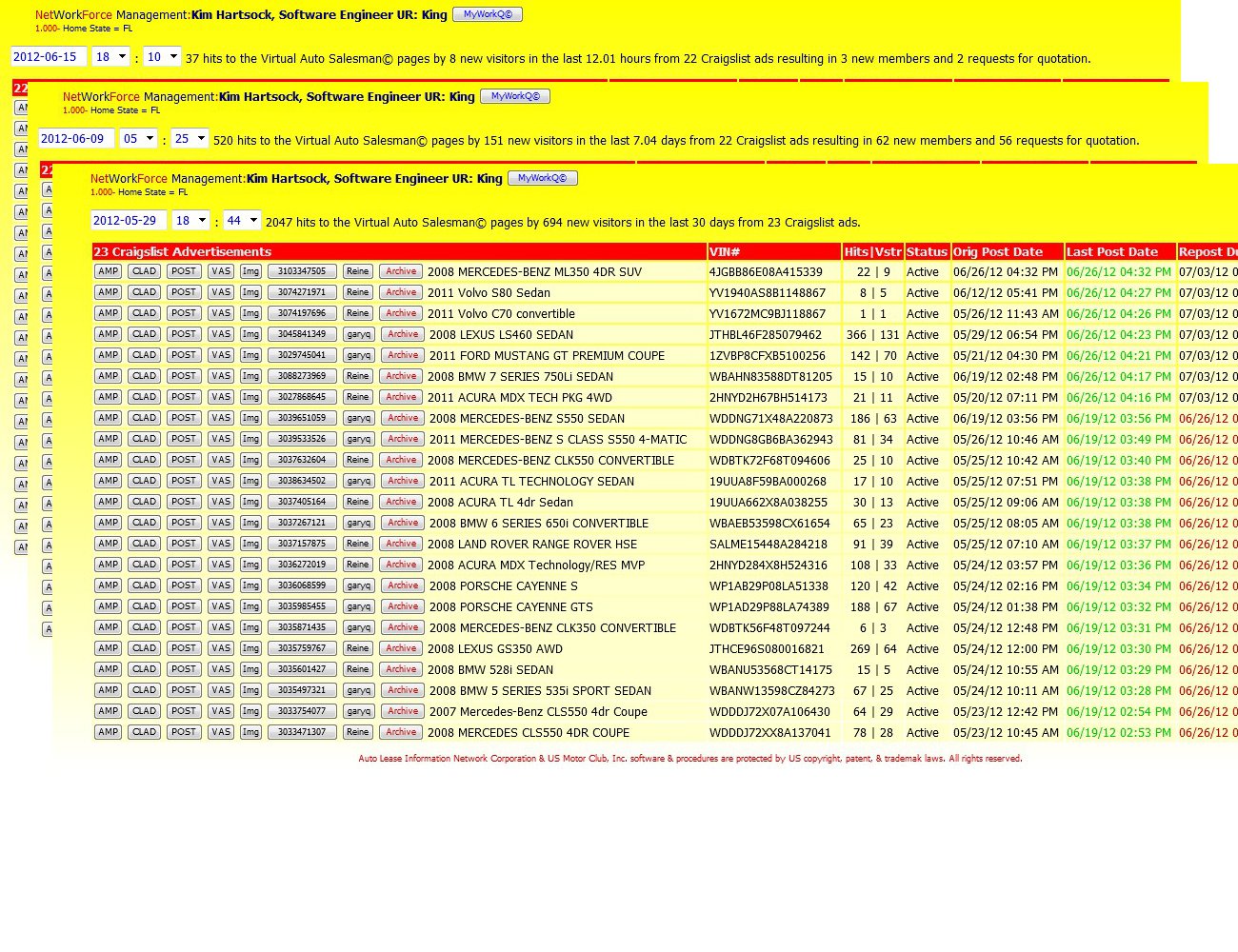The width and height of the screenshot is (1238, 952).
Task: Expand hour dropdown showing 18 beside 2012-05-29
Action: [190, 221]
